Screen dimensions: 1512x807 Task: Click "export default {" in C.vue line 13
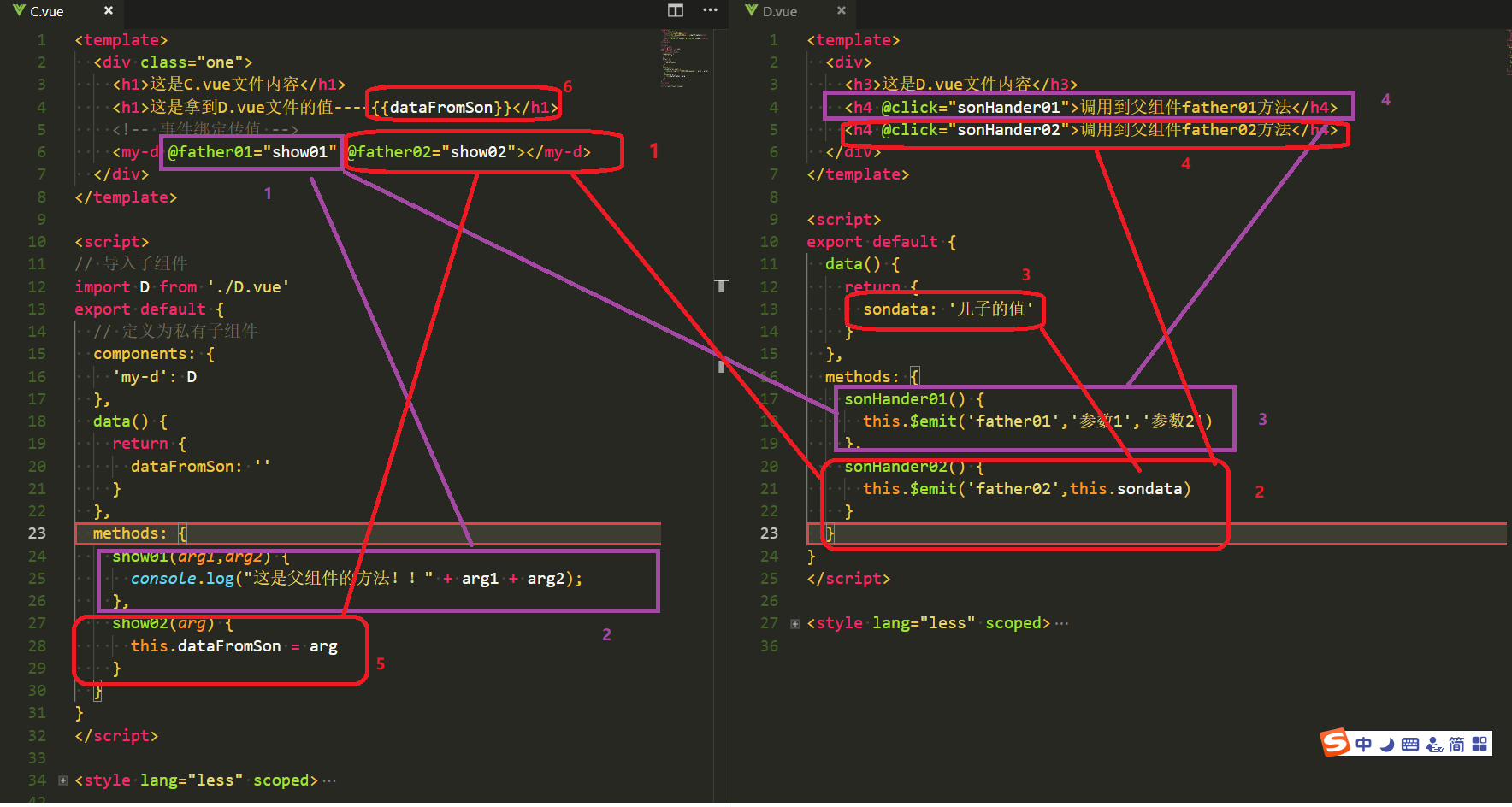pyautogui.click(x=150, y=309)
